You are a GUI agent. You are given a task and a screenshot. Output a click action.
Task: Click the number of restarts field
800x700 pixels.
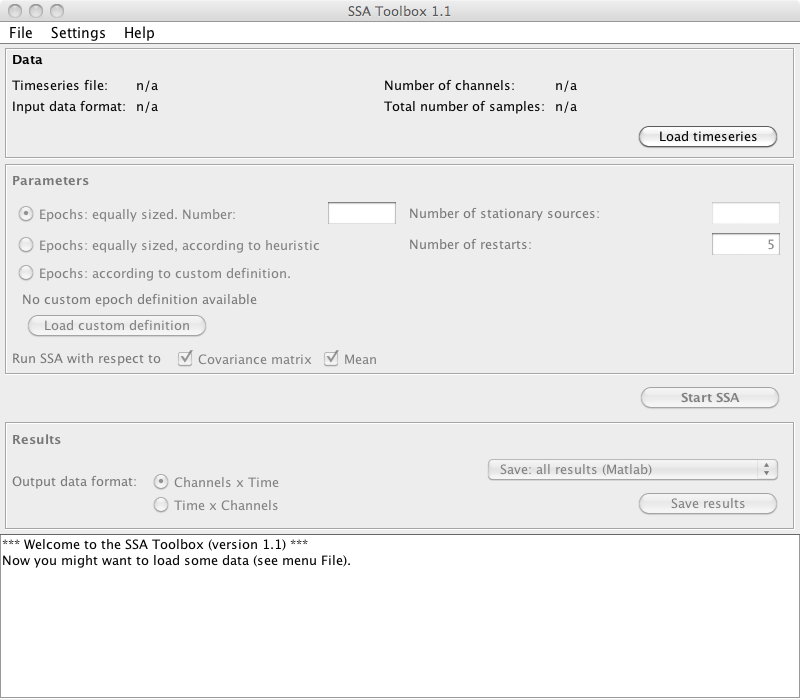pos(745,244)
